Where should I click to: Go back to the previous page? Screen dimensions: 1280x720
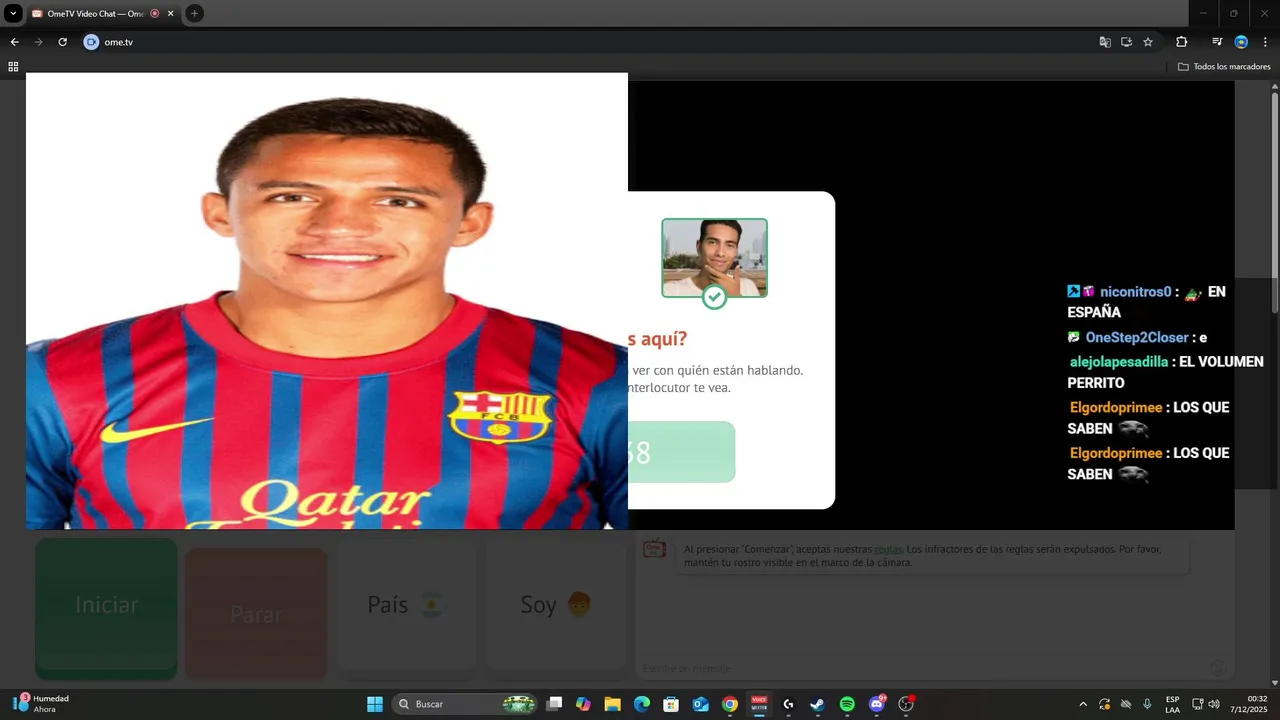pyautogui.click(x=14, y=42)
